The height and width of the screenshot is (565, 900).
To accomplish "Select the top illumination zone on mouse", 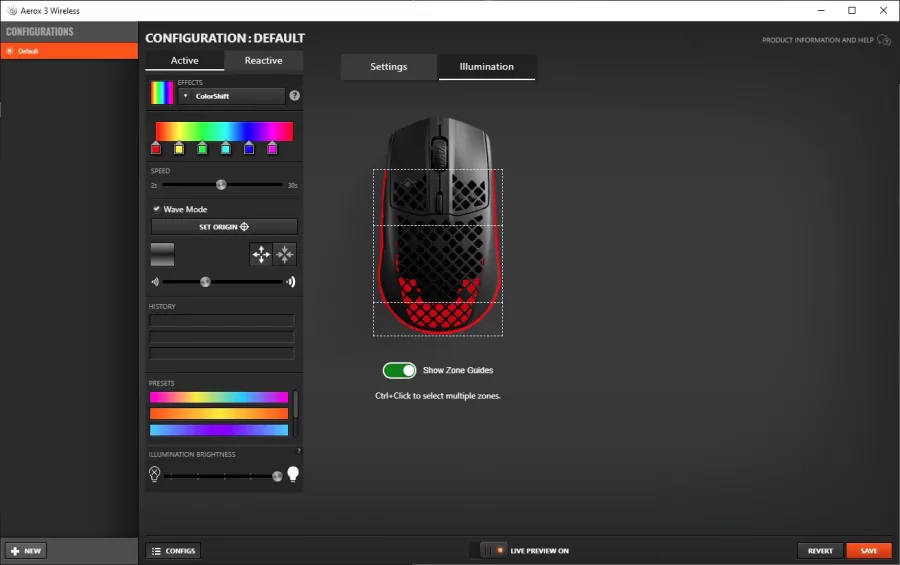I will point(438,197).
